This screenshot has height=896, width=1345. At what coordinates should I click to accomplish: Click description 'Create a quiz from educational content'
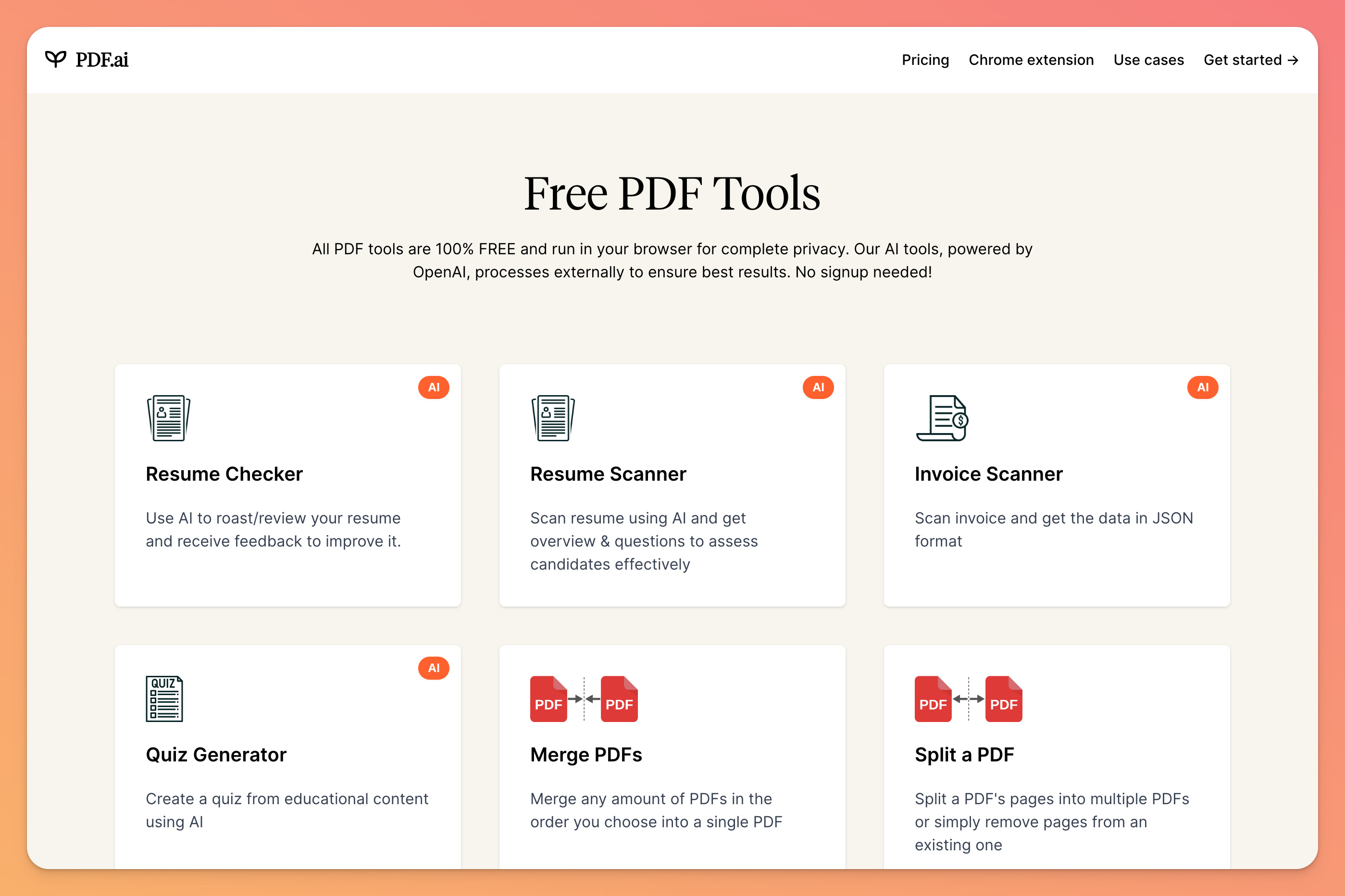coord(287,799)
